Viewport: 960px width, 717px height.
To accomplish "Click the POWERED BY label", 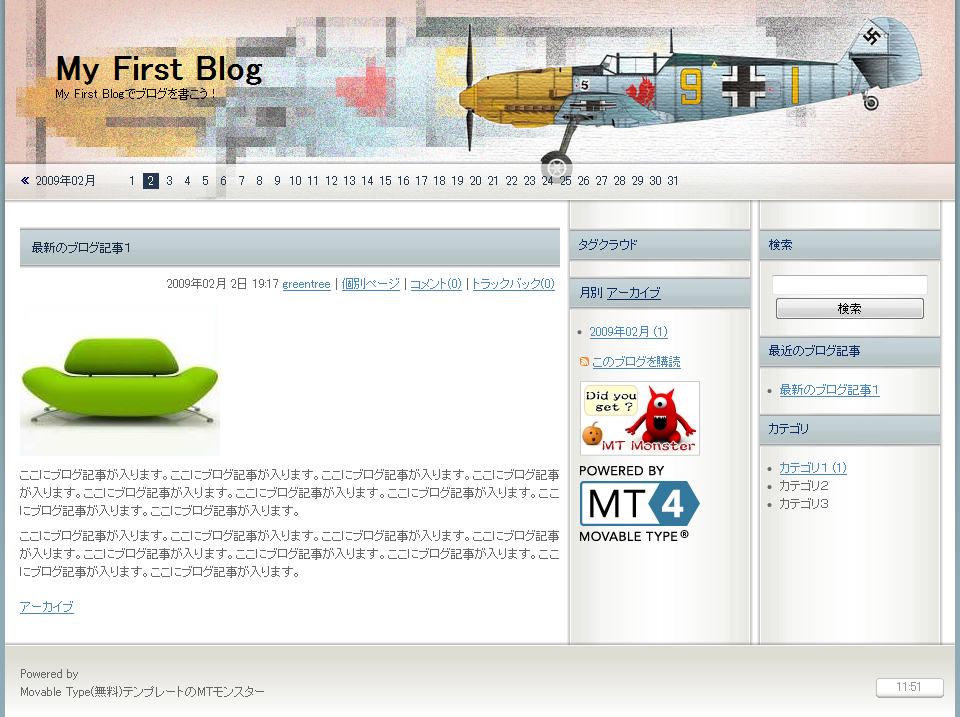I will [621, 471].
